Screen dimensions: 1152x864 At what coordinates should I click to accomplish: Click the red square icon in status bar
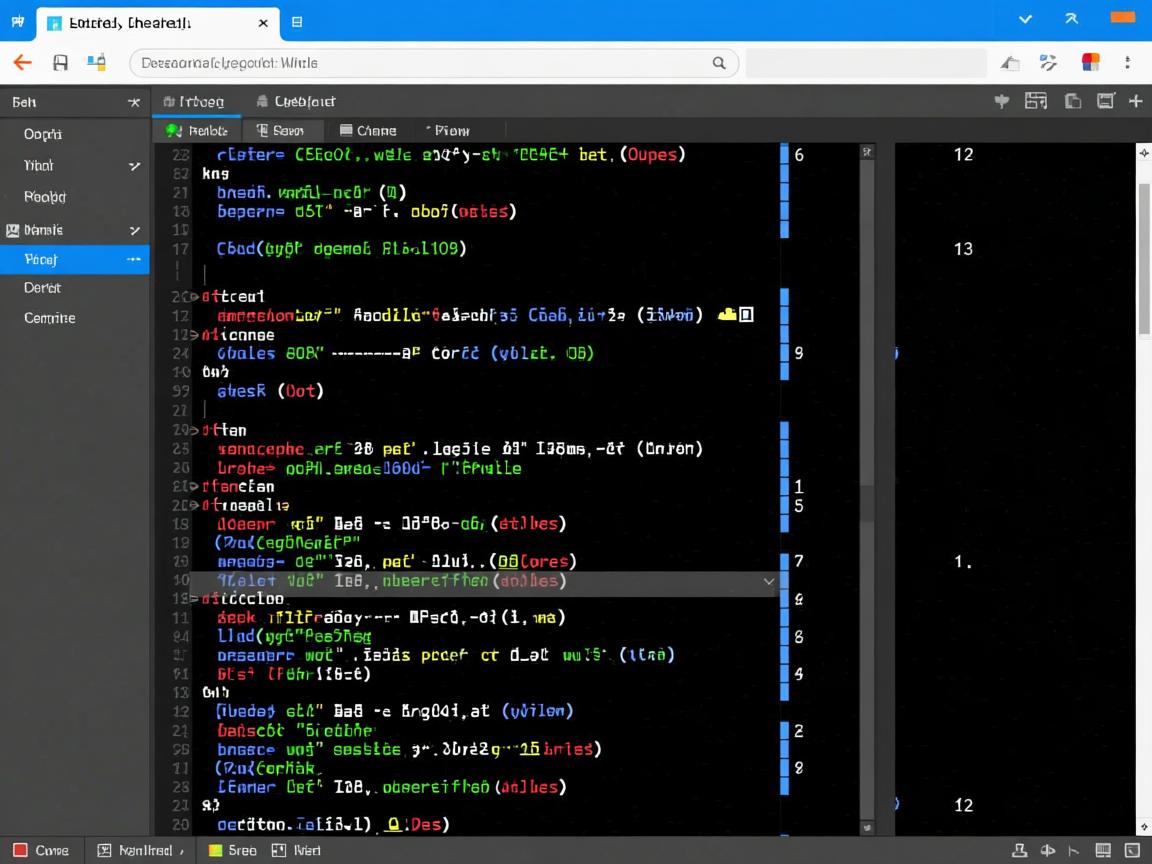tap(20, 850)
